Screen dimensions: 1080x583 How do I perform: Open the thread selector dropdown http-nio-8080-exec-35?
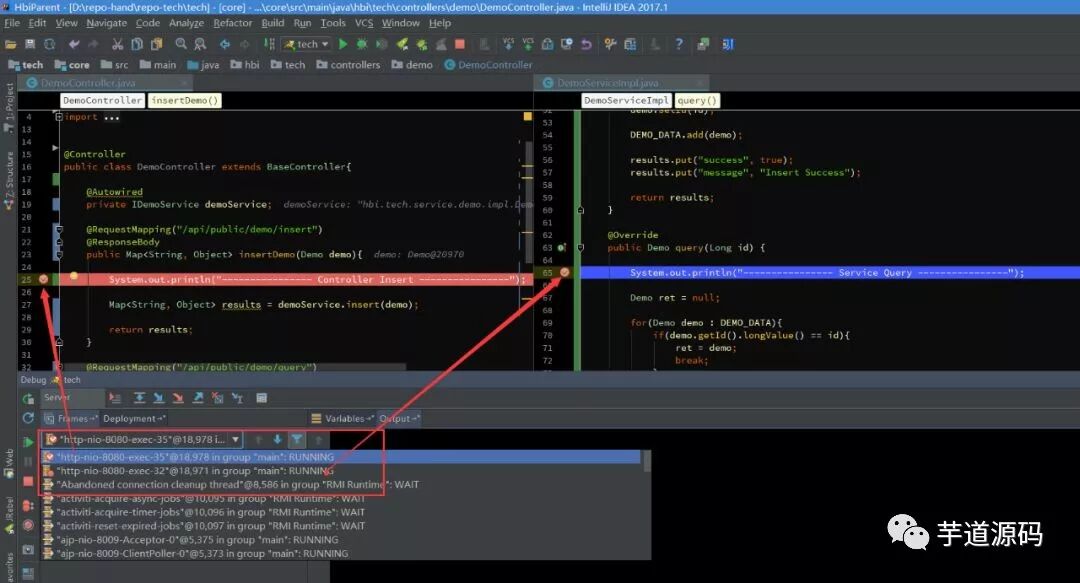143,439
